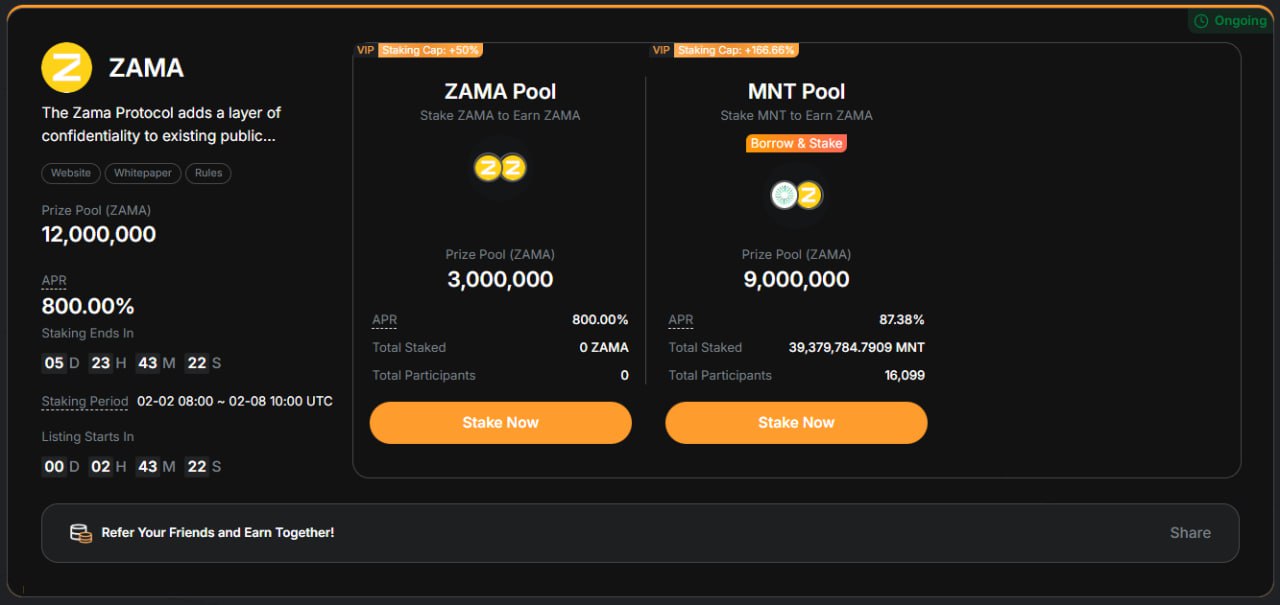Open the Rules link tag
This screenshot has height=605, width=1280.
point(208,173)
